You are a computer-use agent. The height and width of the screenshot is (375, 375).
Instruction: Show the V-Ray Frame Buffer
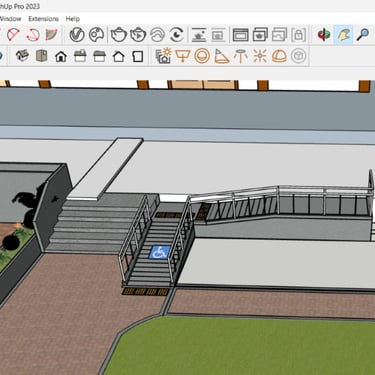(240, 35)
